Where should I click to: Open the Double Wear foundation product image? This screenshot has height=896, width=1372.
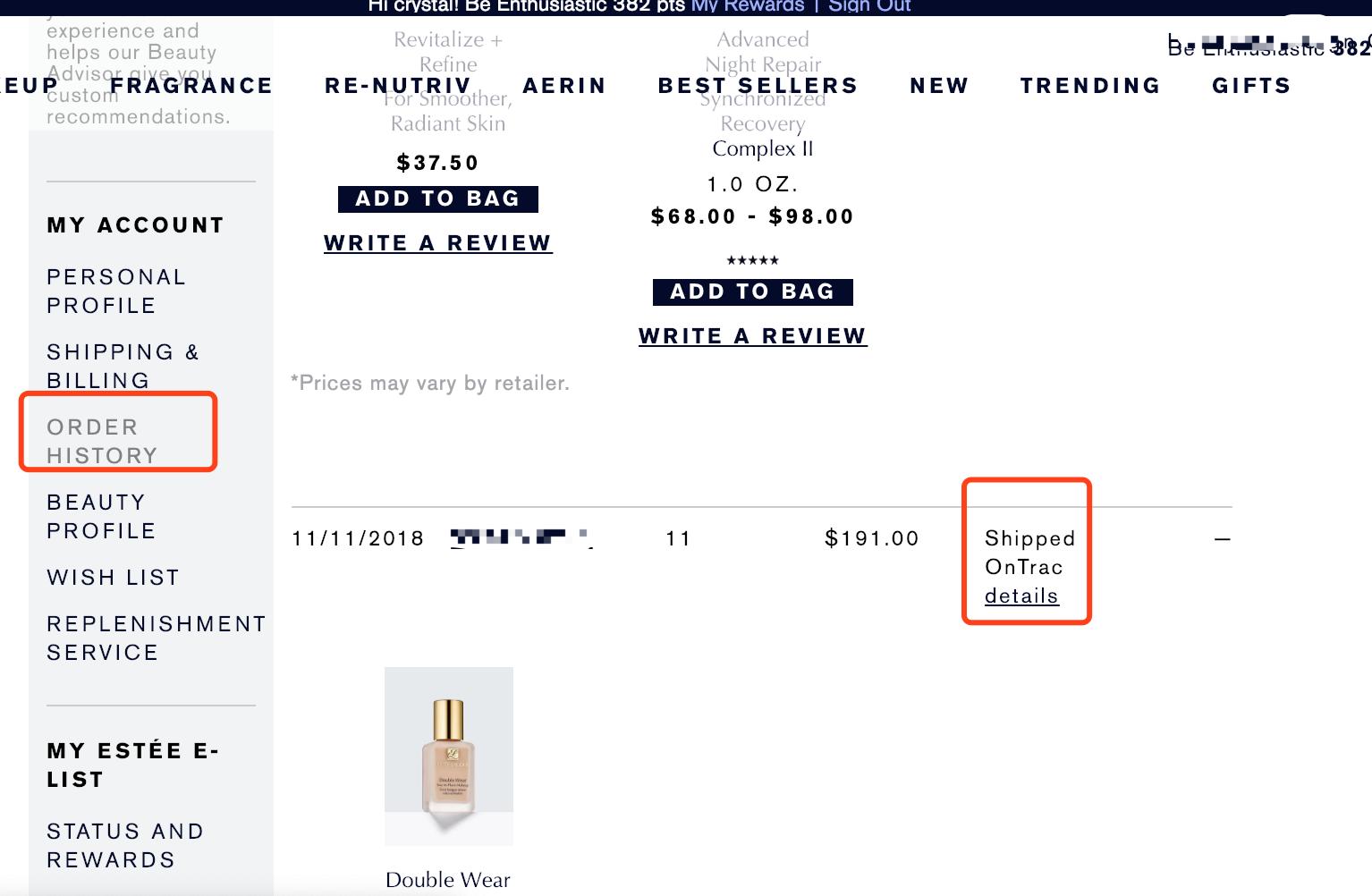click(x=449, y=756)
